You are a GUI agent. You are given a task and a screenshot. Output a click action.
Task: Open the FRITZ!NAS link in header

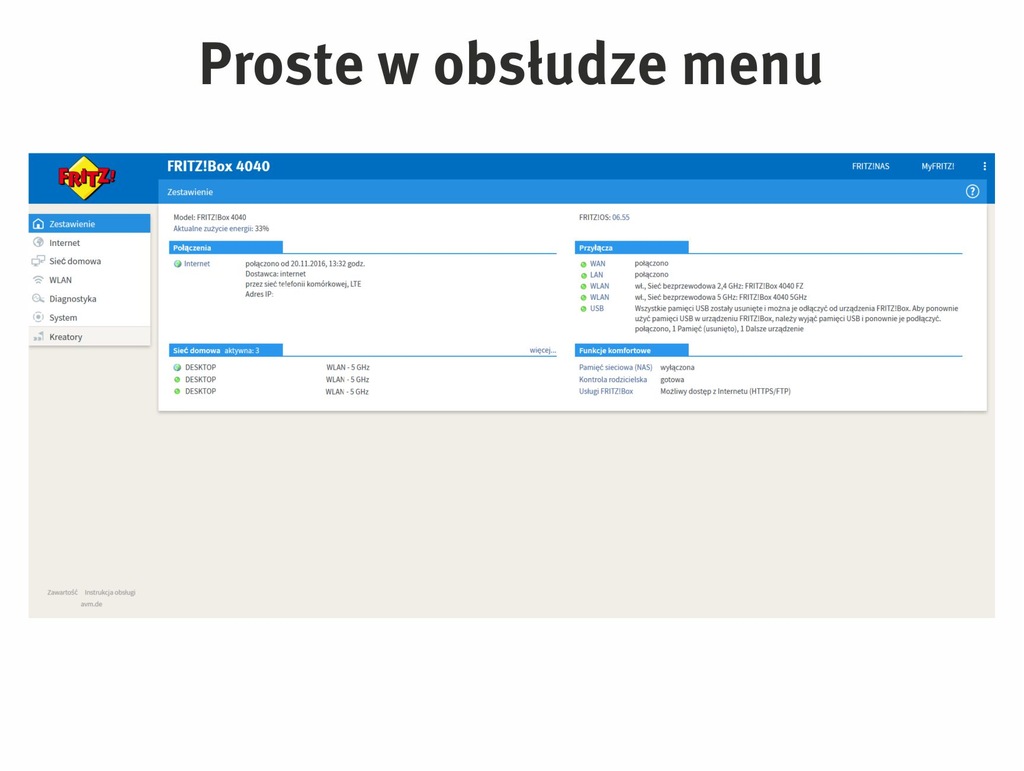871,166
